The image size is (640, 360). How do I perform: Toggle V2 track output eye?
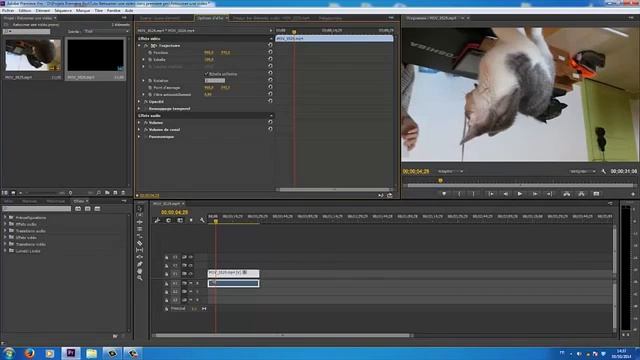tap(191, 265)
